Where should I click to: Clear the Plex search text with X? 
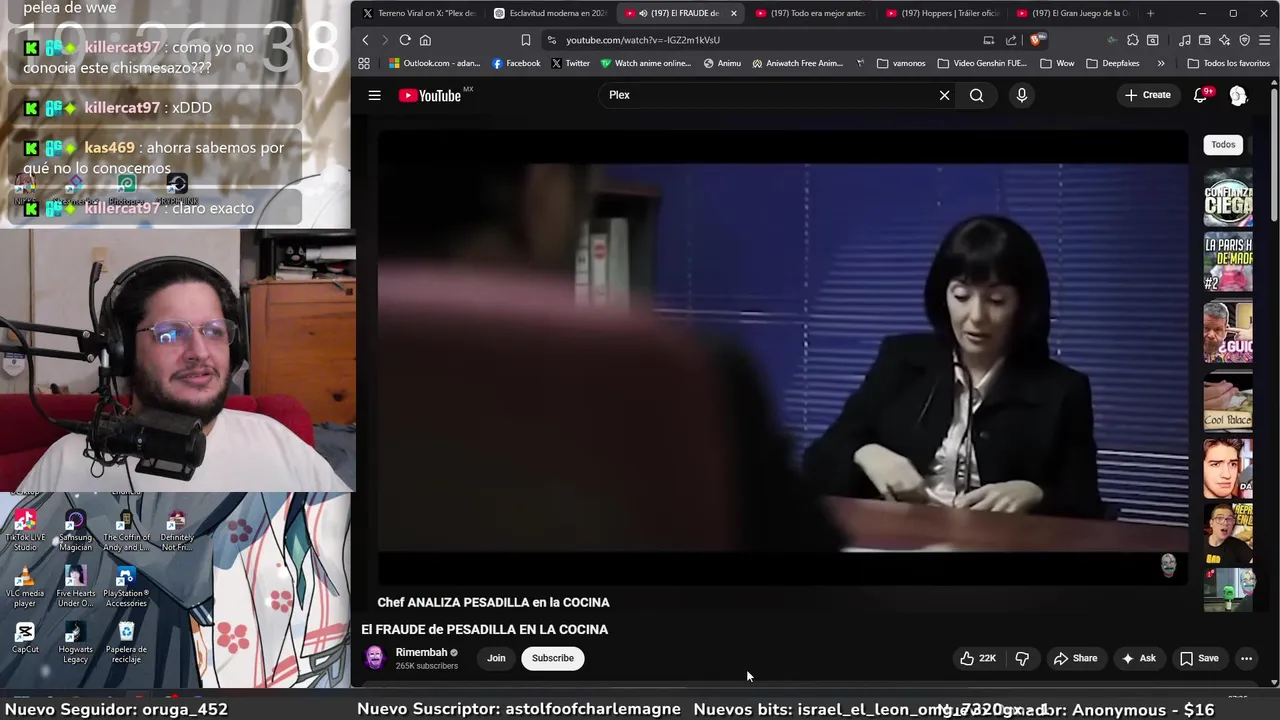[x=944, y=95]
